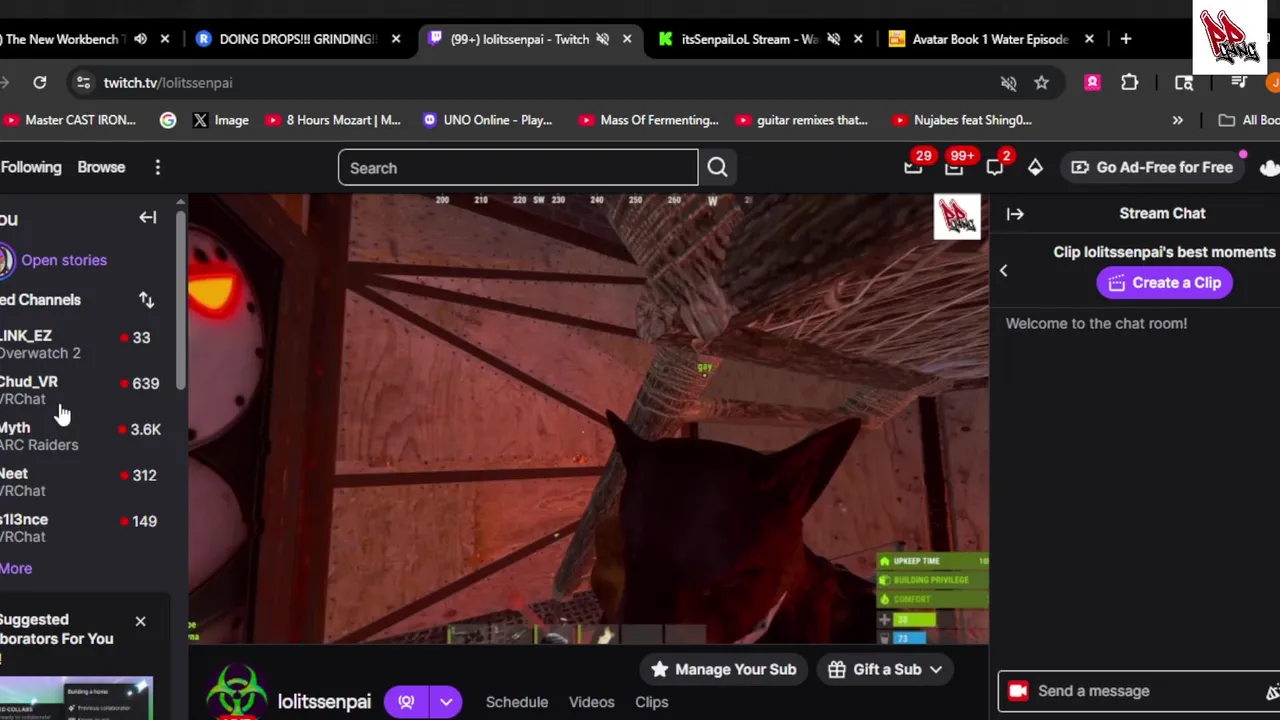The height and width of the screenshot is (720, 1280).
Task: Open the Schedule tab on the channel
Action: tap(517, 702)
